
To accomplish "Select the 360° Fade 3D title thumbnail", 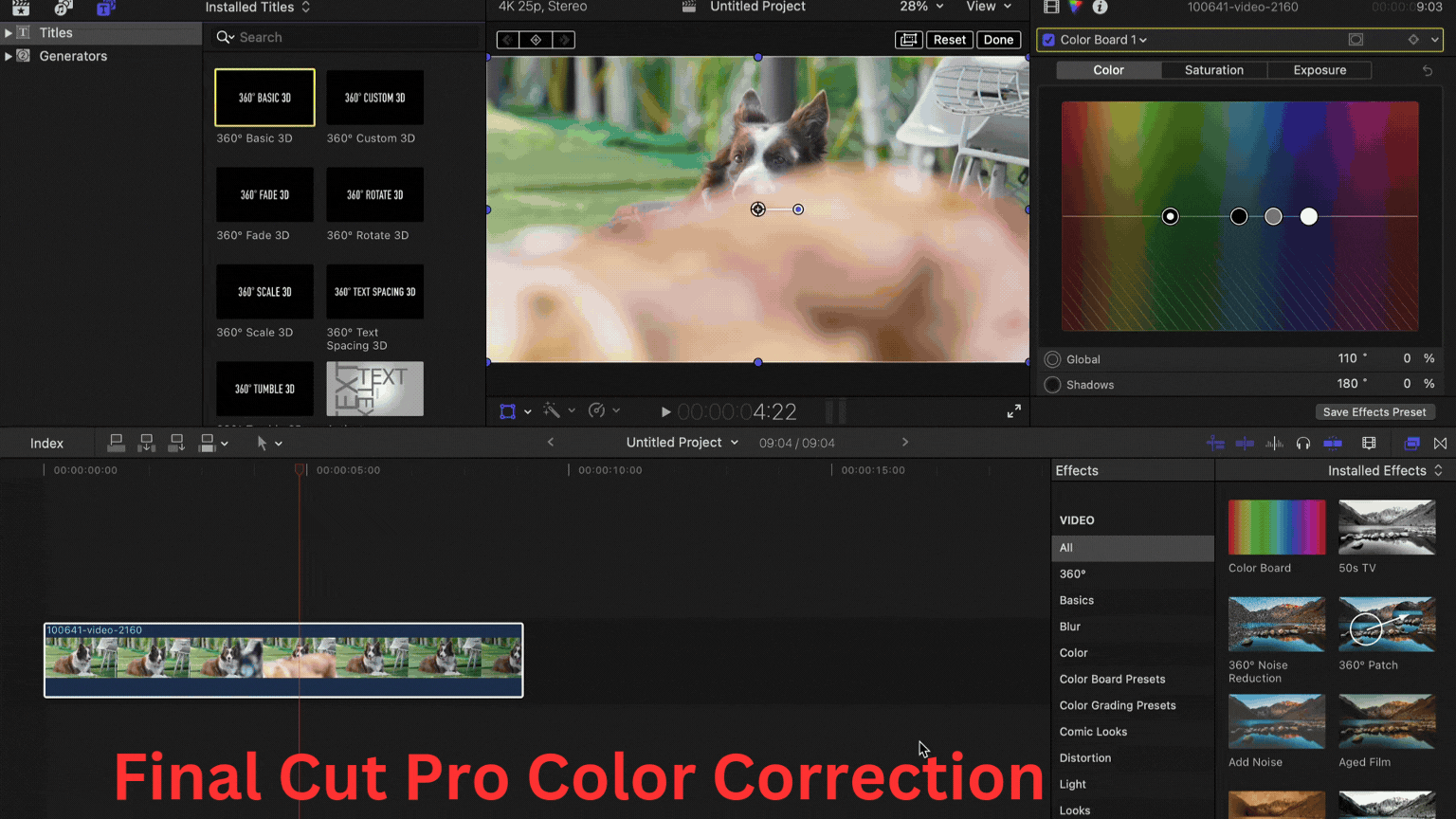I will 264,195.
